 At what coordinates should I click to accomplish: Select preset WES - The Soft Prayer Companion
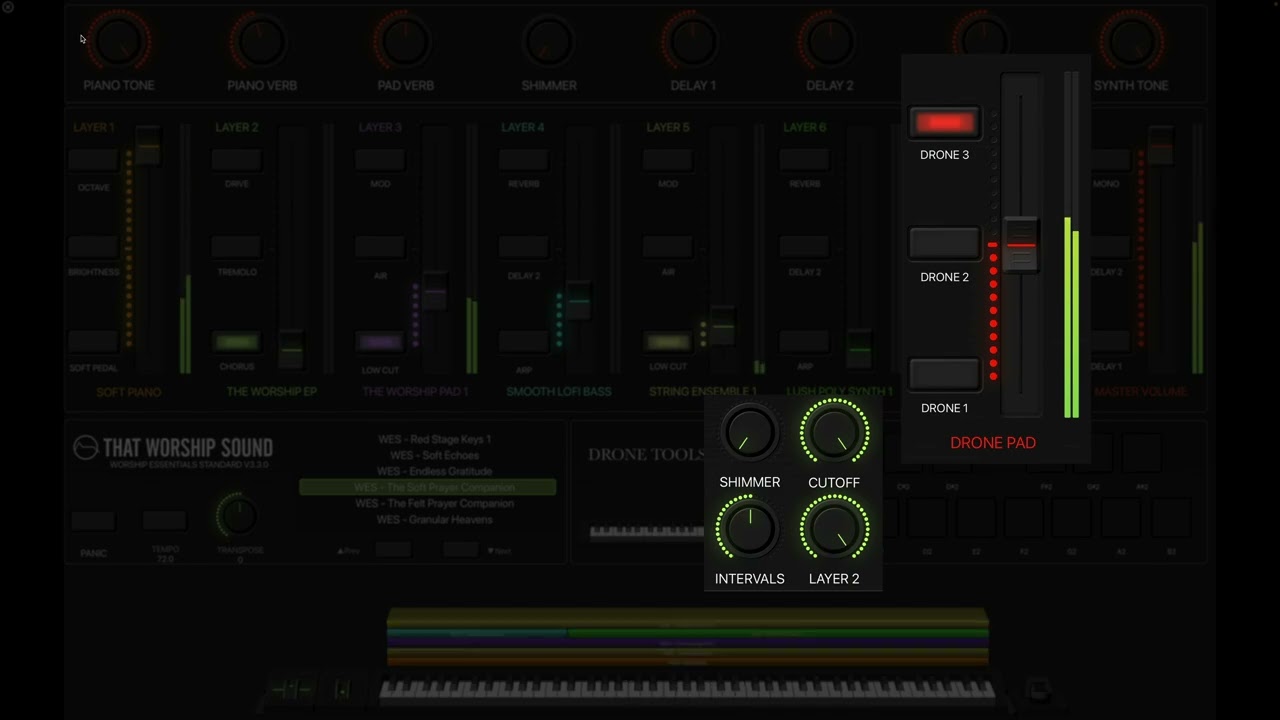[x=428, y=487]
